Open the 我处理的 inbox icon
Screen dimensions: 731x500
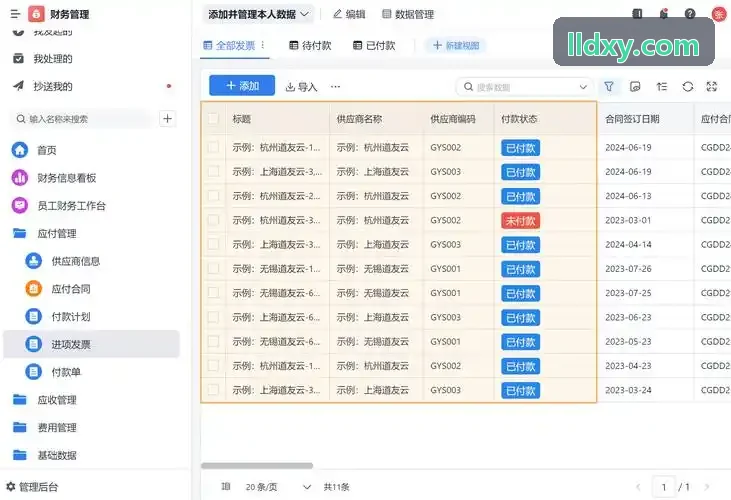click(18, 59)
